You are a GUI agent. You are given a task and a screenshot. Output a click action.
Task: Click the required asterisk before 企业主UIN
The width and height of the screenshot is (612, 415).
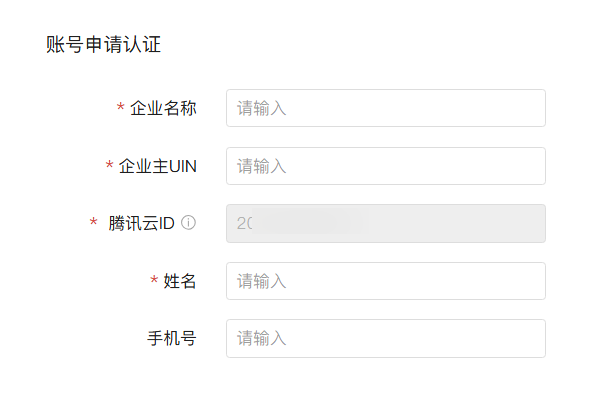tap(109, 166)
